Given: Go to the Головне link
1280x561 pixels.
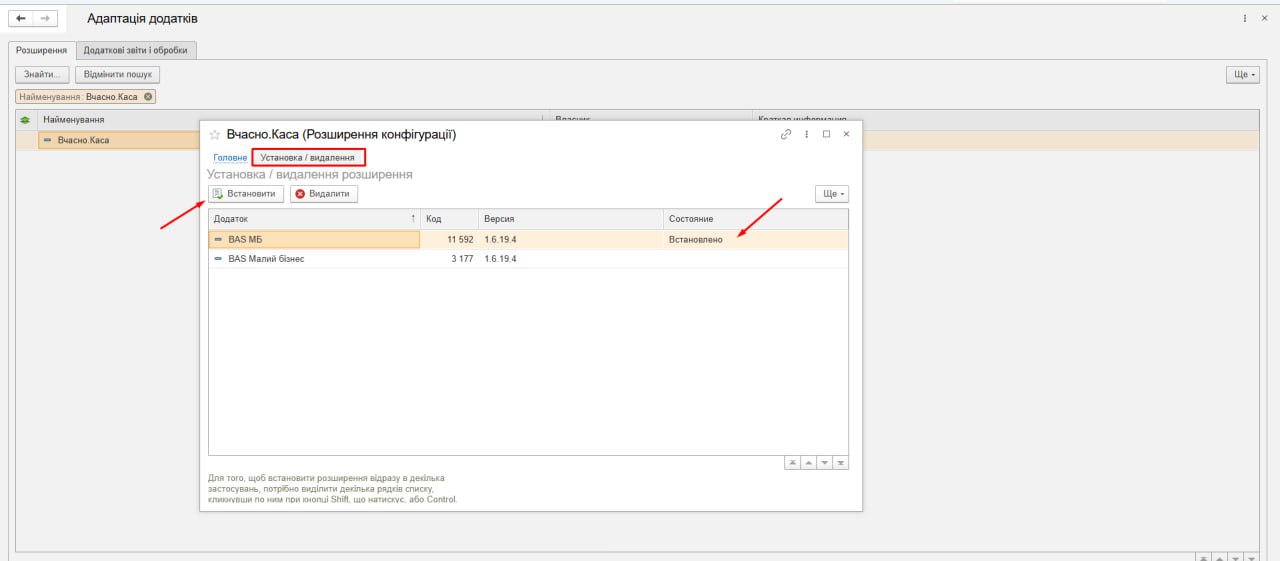Looking at the screenshot, I should (x=229, y=157).
